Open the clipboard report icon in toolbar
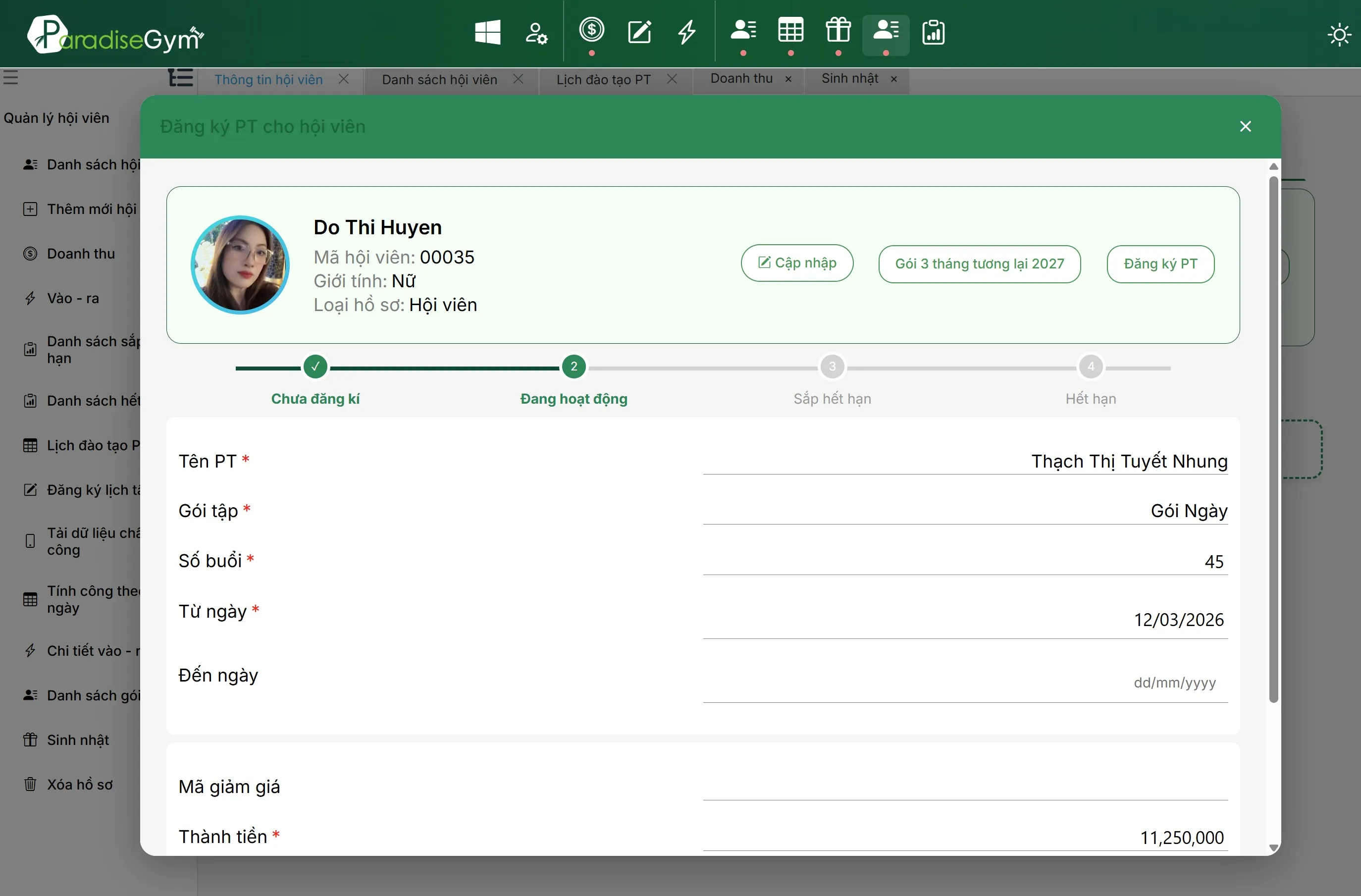Viewport: 1361px width, 896px height. click(933, 32)
